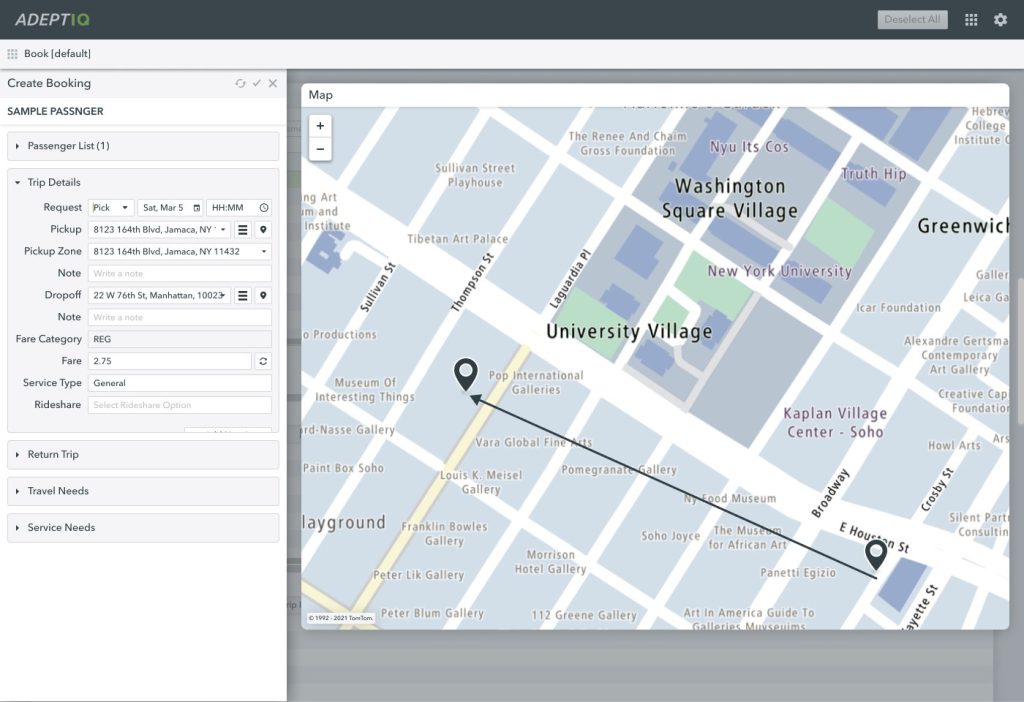Click the map zoom in button

(x=320, y=126)
